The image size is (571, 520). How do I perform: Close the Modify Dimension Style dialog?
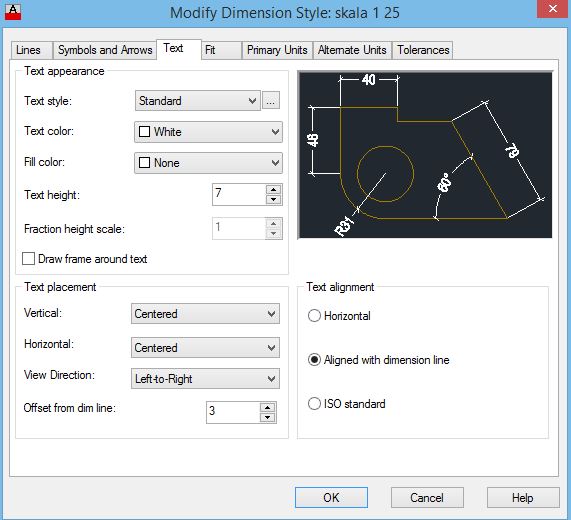point(553,8)
